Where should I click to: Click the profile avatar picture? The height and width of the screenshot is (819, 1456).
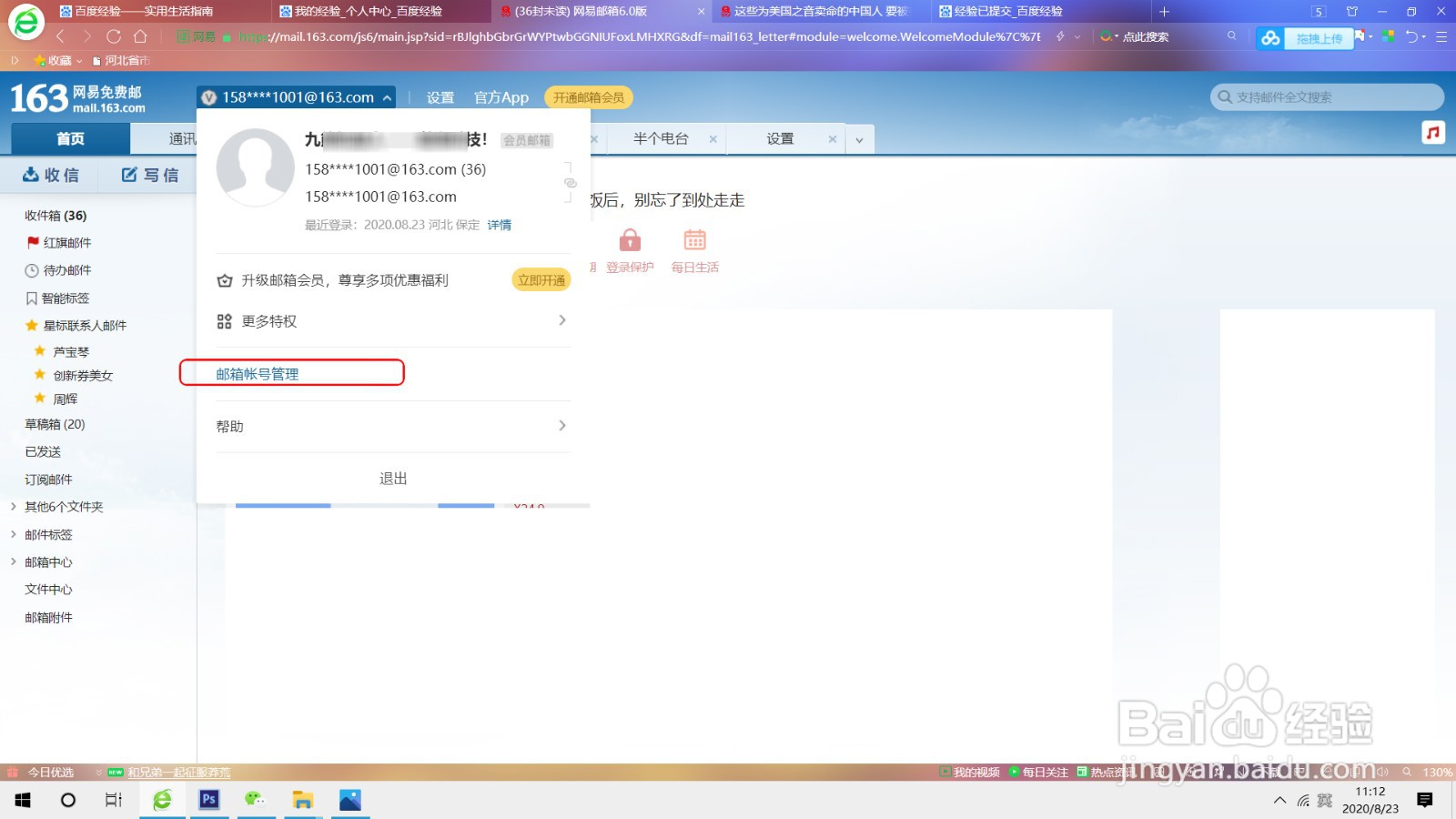point(255,167)
